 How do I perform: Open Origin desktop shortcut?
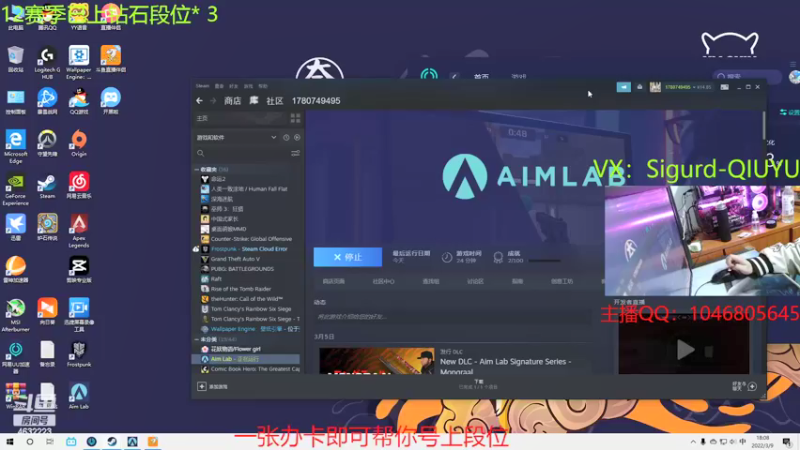pyautogui.click(x=79, y=143)
